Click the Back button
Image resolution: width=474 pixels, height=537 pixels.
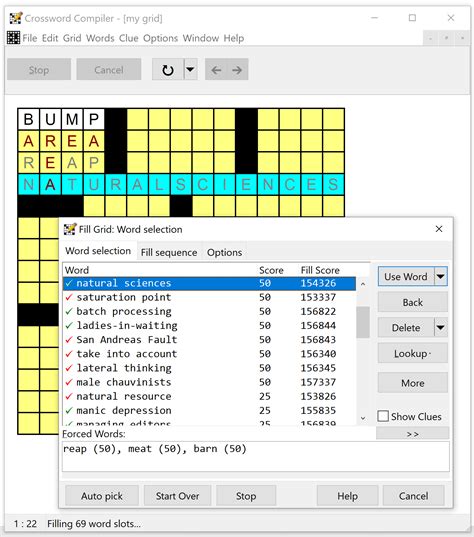point(413,302)
